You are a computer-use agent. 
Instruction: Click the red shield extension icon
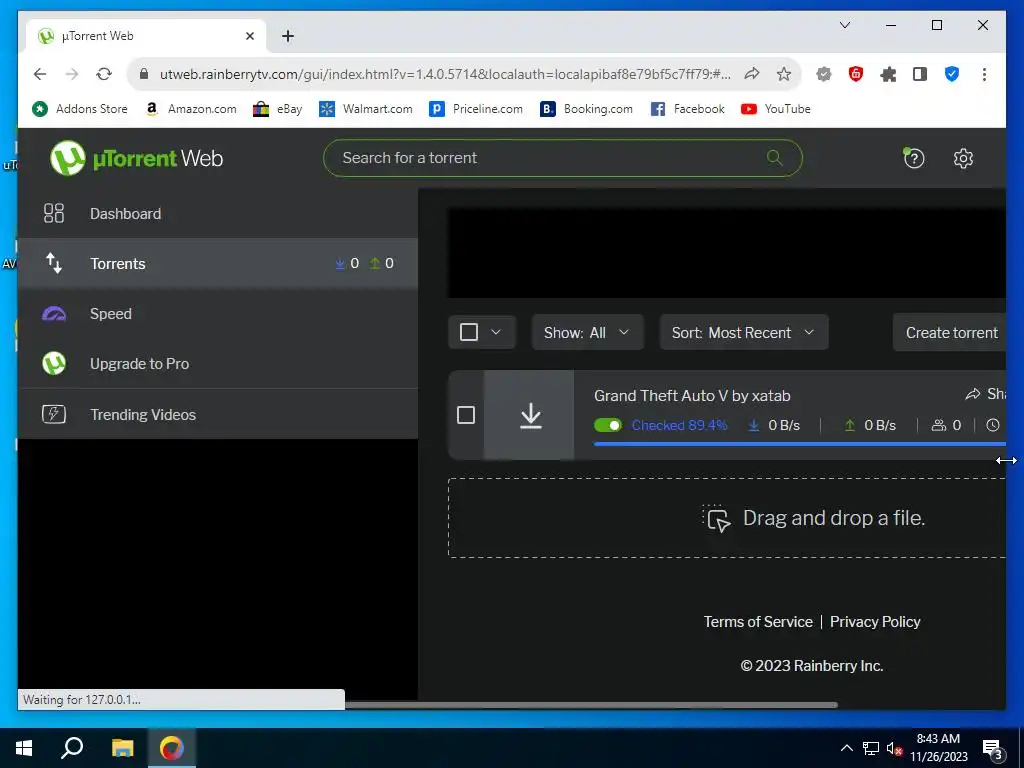[856, 74]
